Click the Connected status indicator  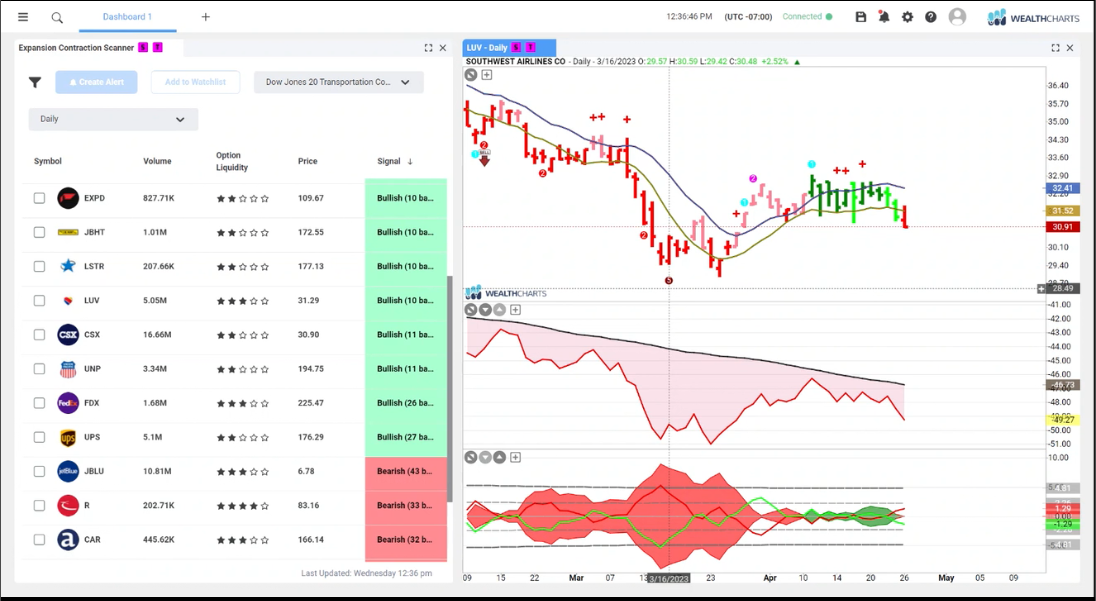(807, 17)
